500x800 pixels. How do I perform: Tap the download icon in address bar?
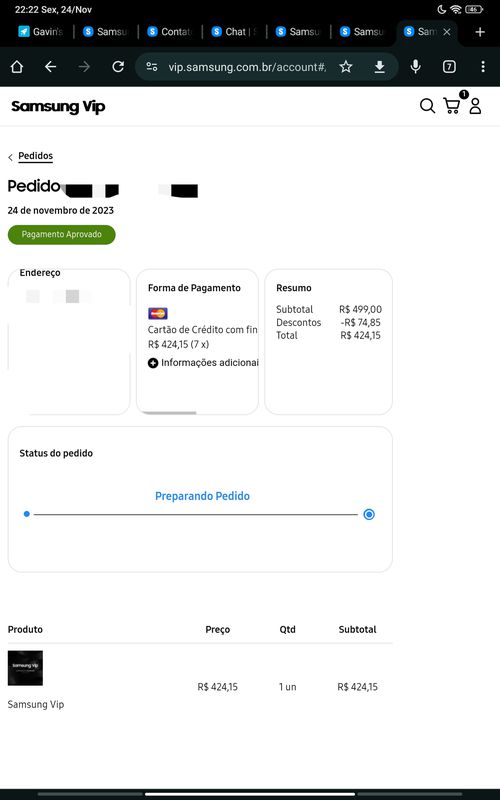point(380,67)
